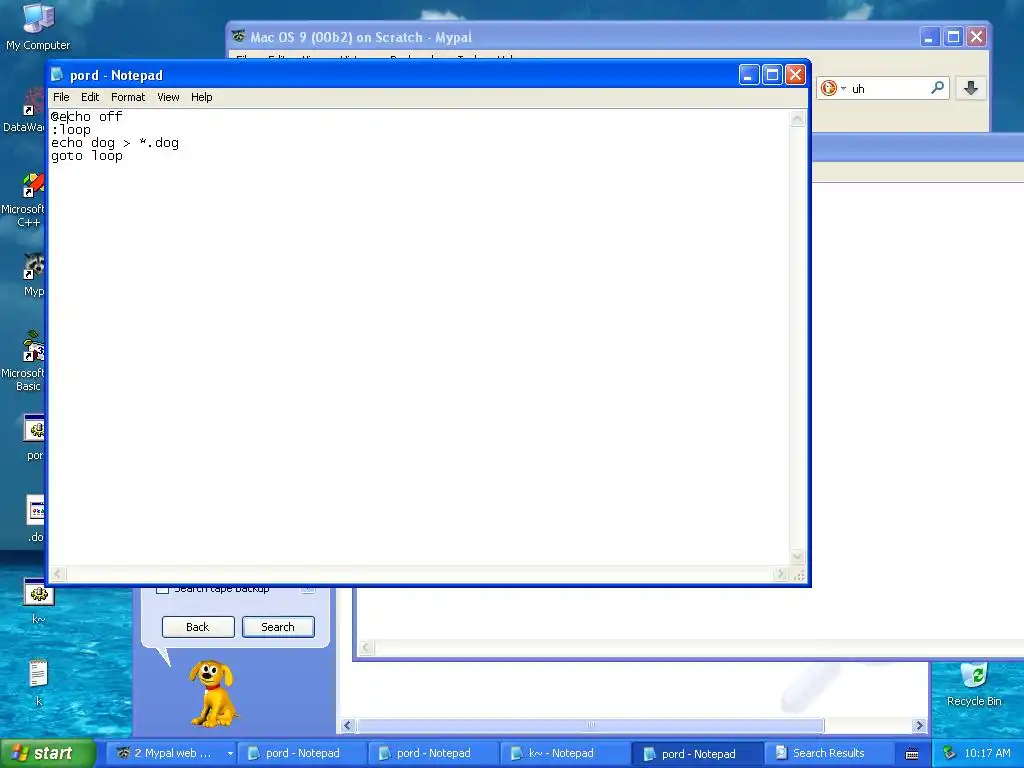
Task: Select the '.do' file desktop icon
Action: click(35, 519)
